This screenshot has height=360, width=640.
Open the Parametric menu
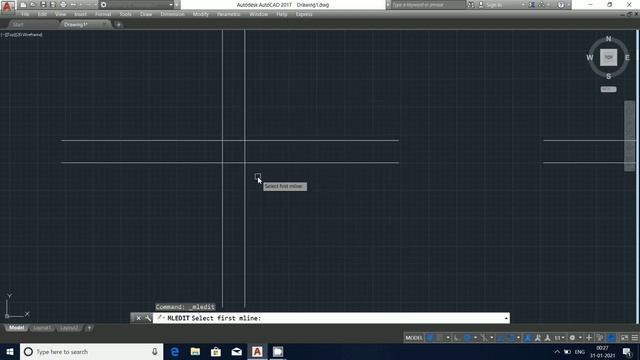coord(229,14)
